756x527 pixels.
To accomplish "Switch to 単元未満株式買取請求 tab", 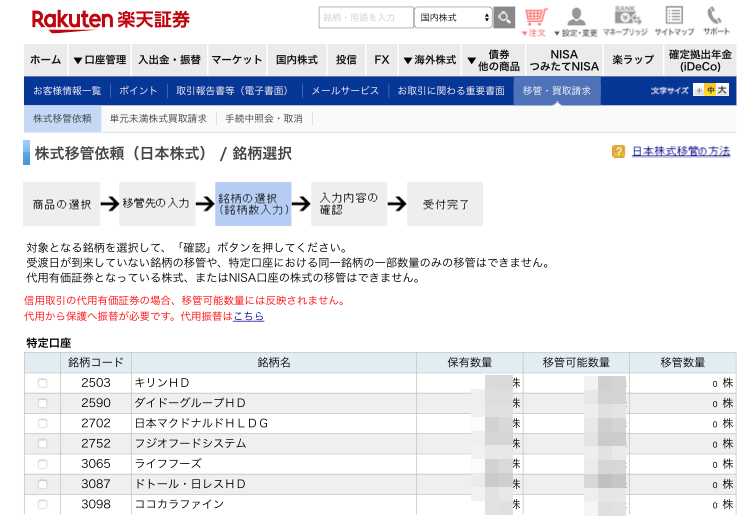I will tap(158, 119).
